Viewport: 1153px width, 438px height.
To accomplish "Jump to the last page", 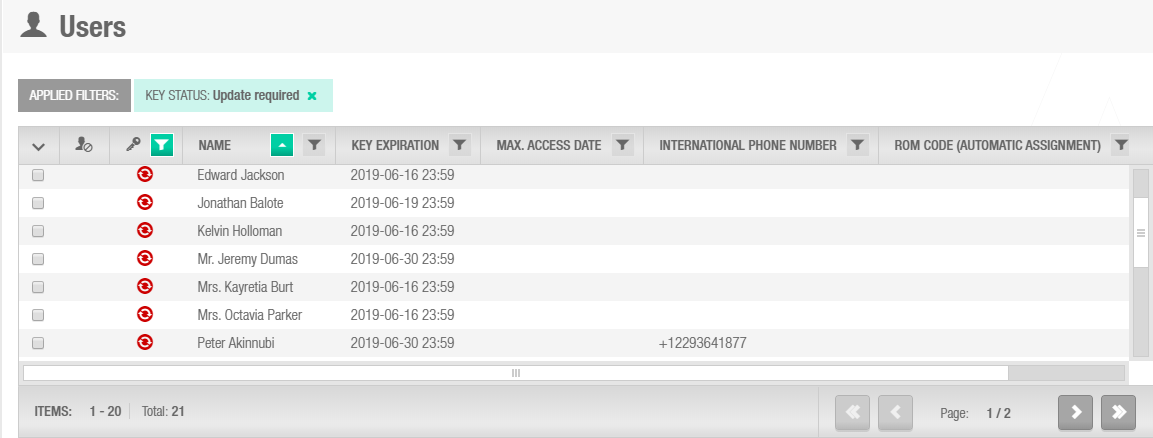I will click(x=1118, y=413).
